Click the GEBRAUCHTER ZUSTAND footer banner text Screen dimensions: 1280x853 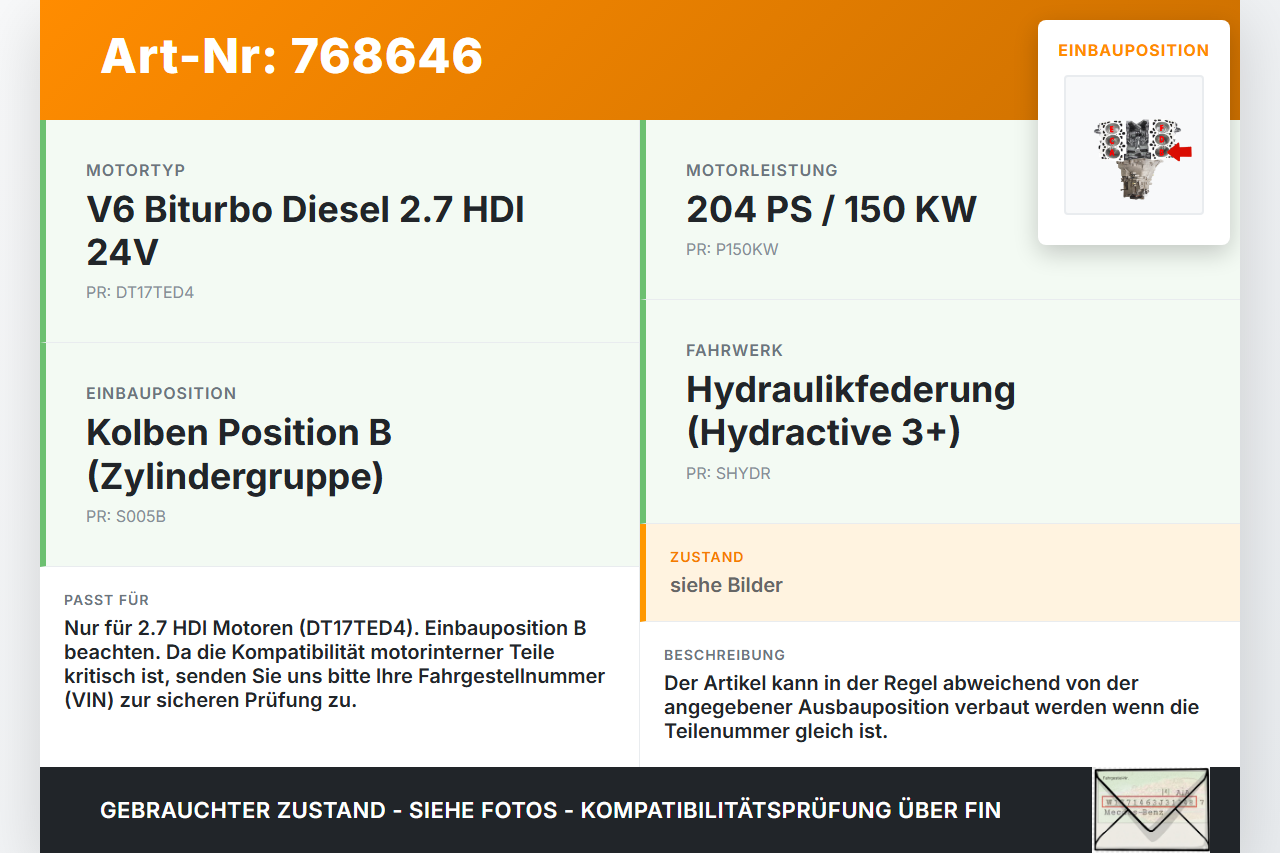pyautogui.click(x=550, y=810)
